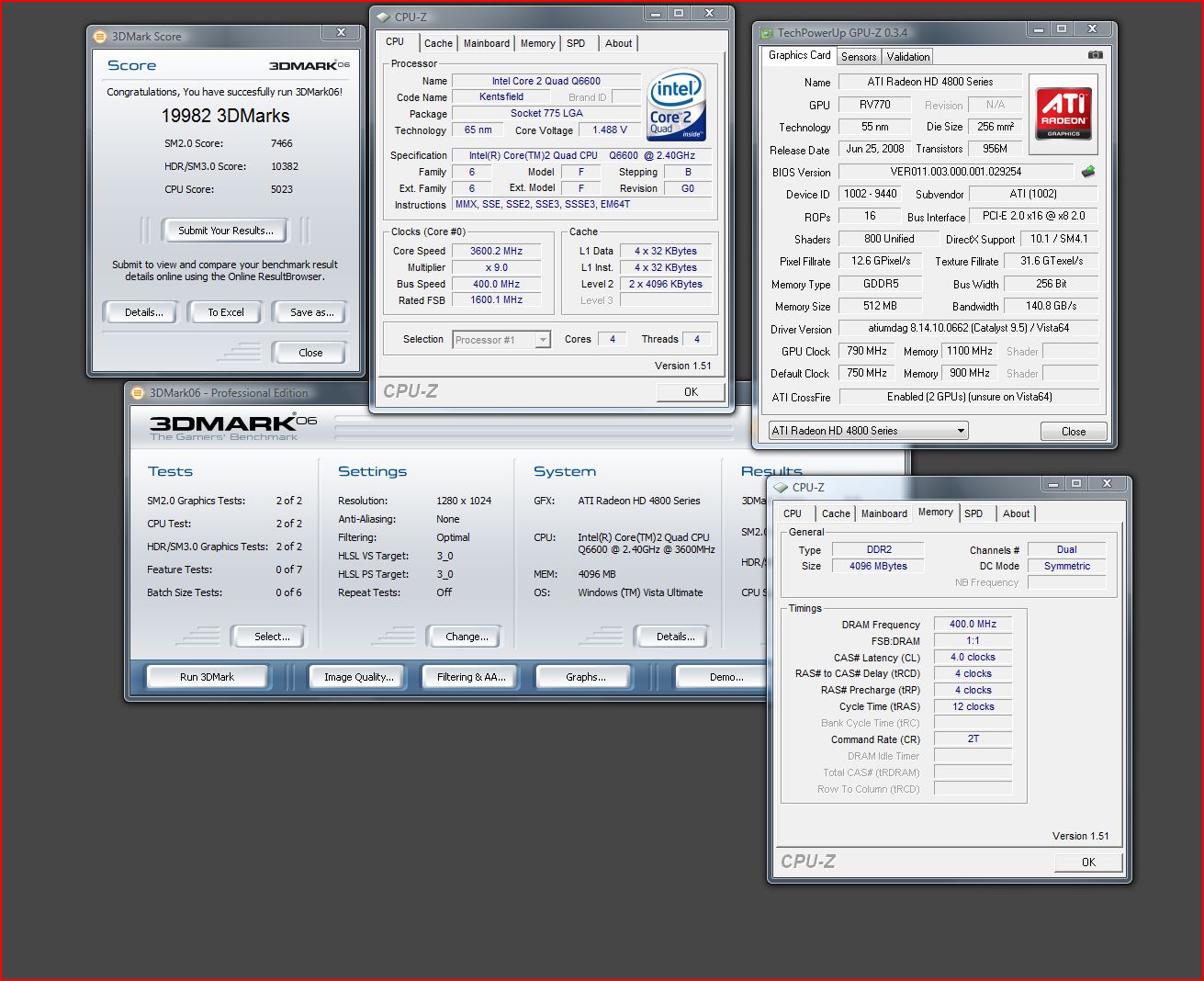
Task: Click the CPU-Z top window title icon
Action: tap(384, 17)
